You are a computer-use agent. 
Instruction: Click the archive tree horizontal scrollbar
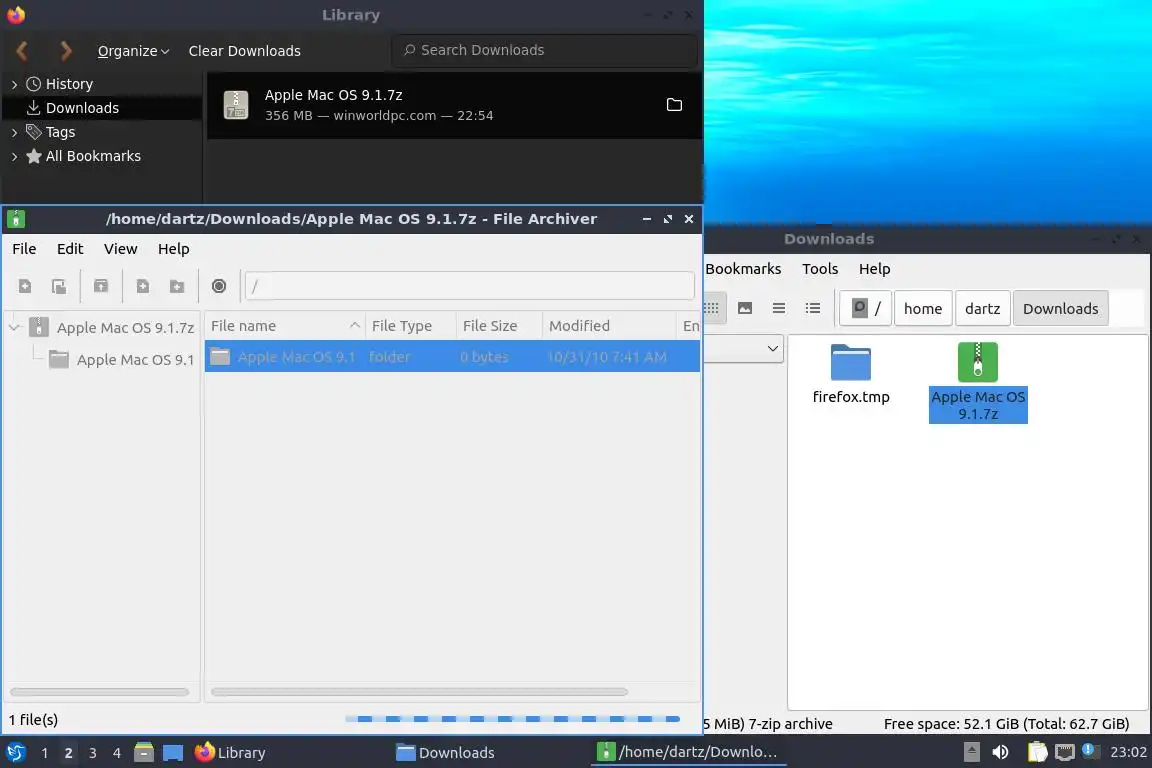point(99,692)
